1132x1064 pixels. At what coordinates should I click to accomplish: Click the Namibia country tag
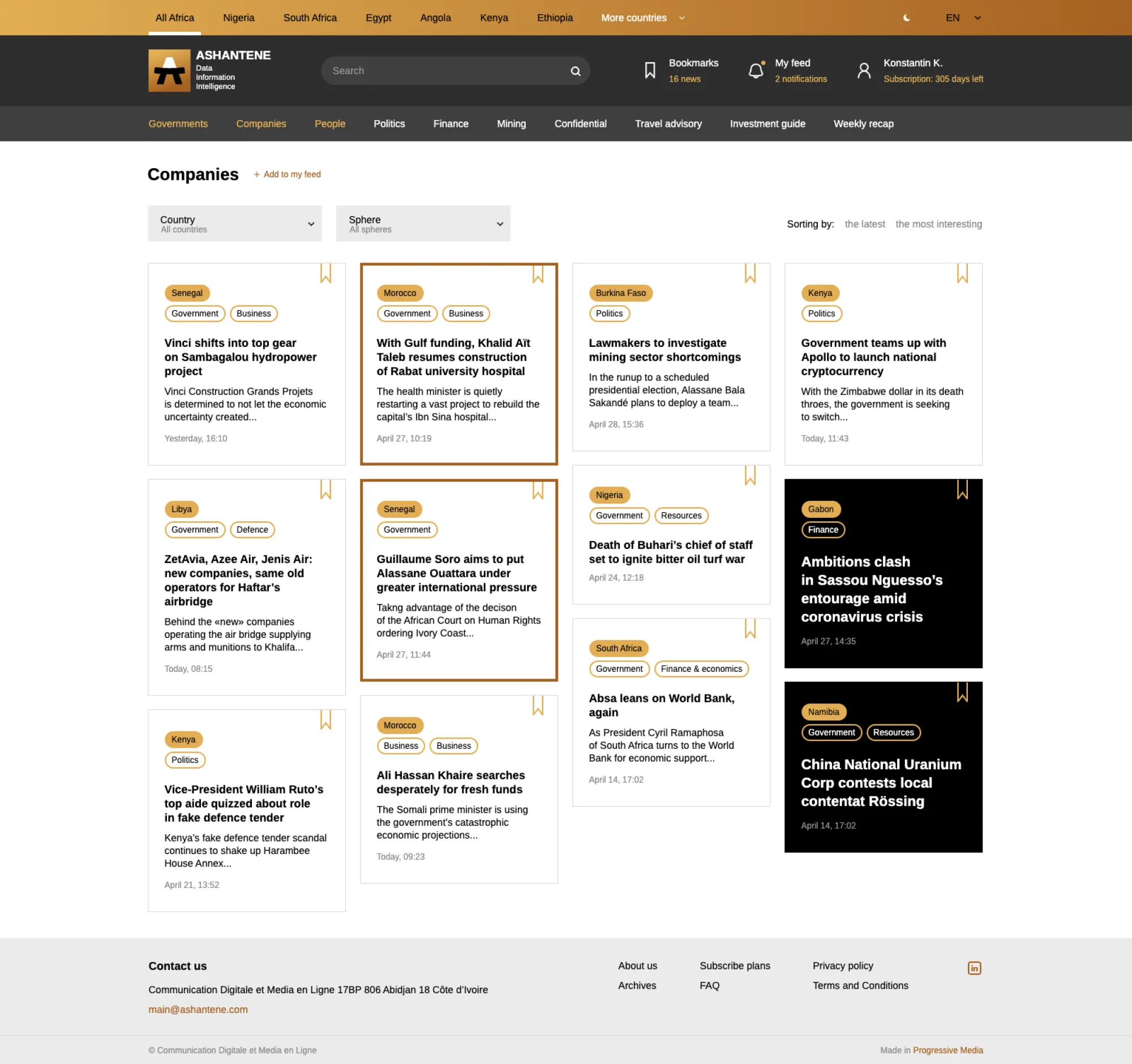point(824,712)
